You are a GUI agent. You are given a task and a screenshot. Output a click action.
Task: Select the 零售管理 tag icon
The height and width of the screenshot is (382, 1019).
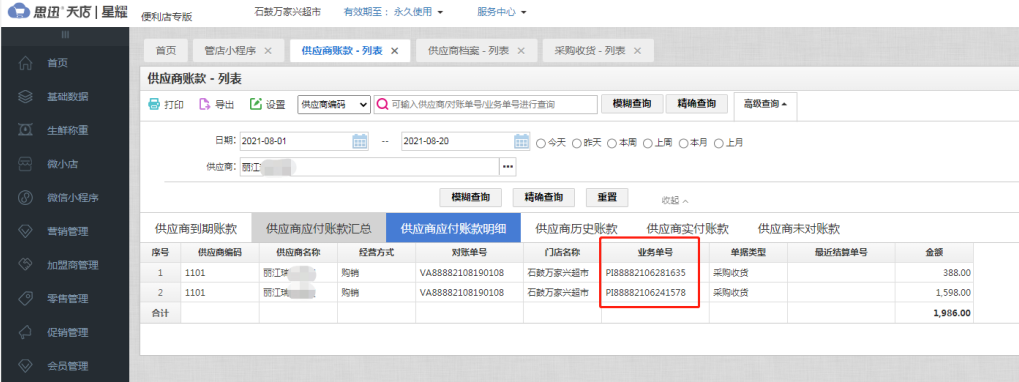(25, 299)
